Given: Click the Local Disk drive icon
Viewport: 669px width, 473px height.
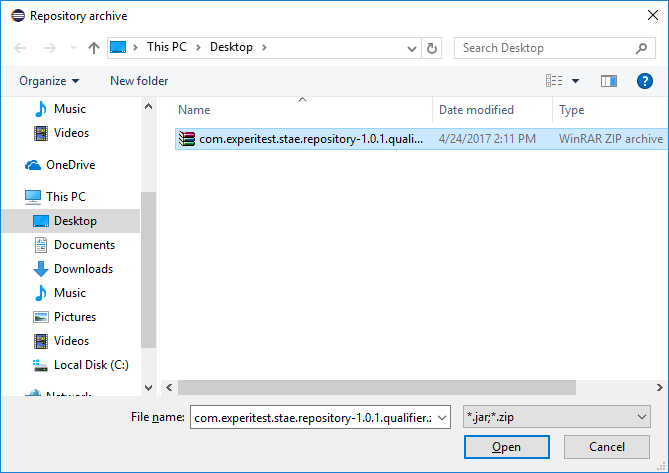Looking at the screenshot, I should 41,365.
